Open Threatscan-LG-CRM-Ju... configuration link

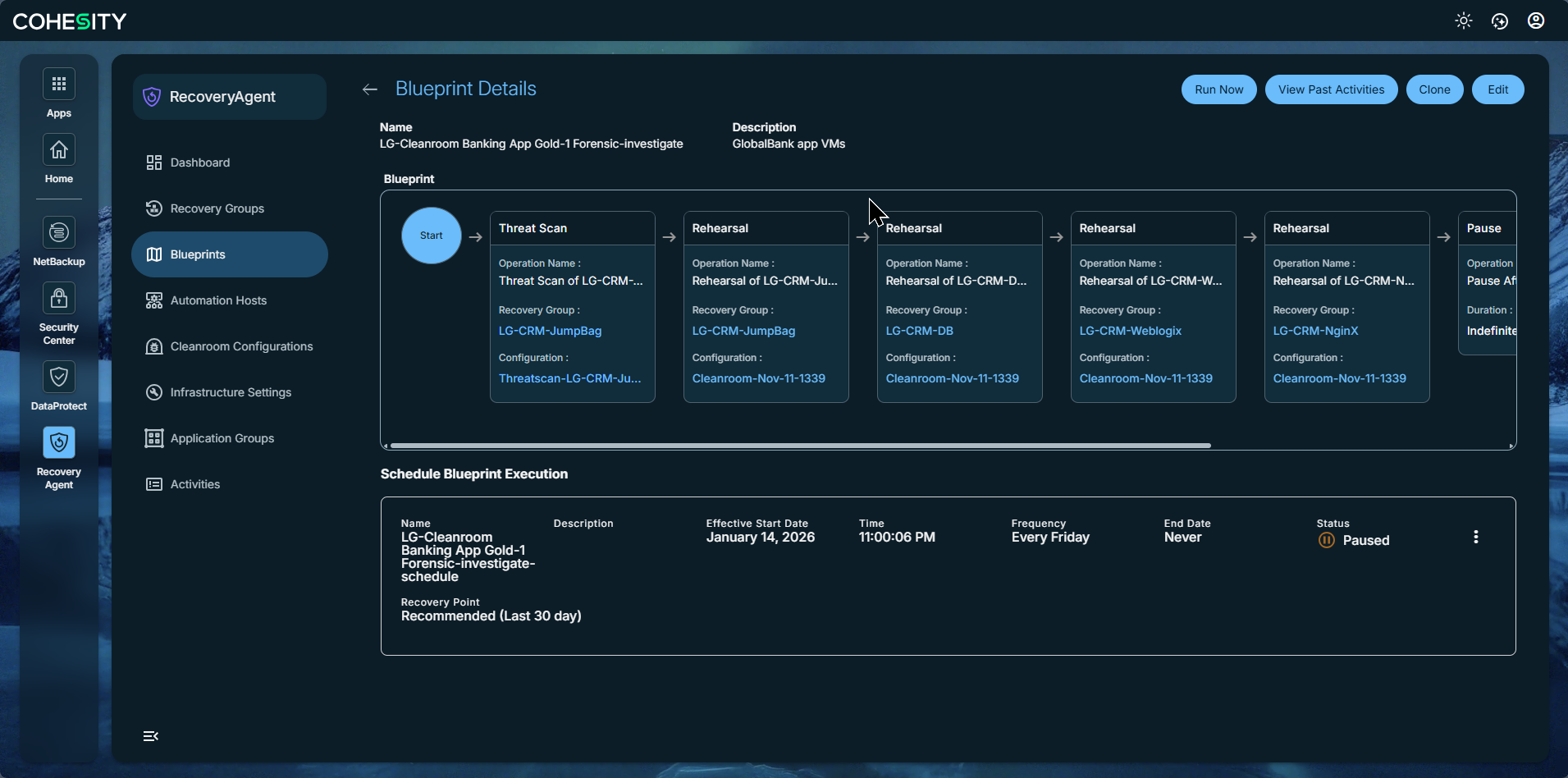[x=569, y=378]
